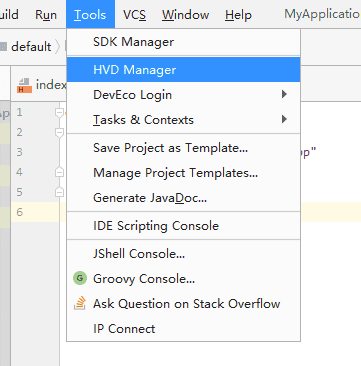The width and height of the screenshot is (361, 366).
Task: Collapse the code fold marker on line 1
Action: [x=59, y=113]
